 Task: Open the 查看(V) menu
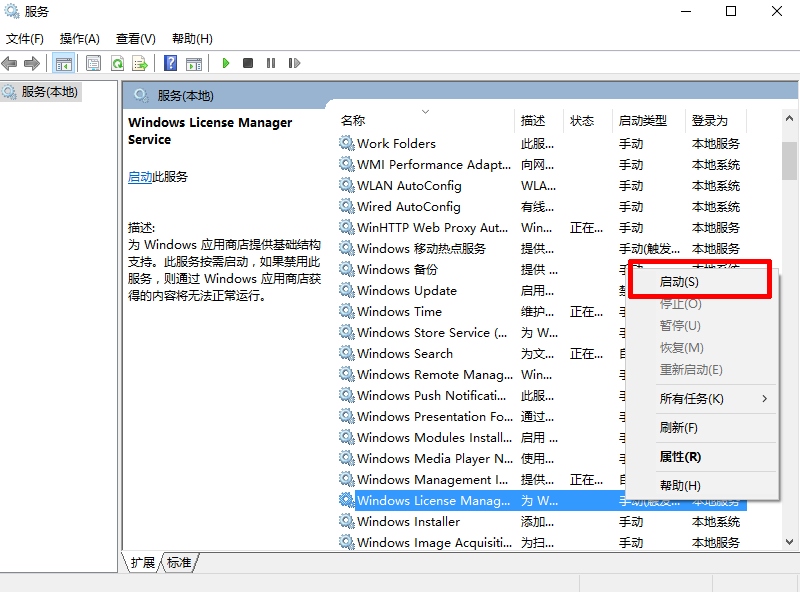135,38
